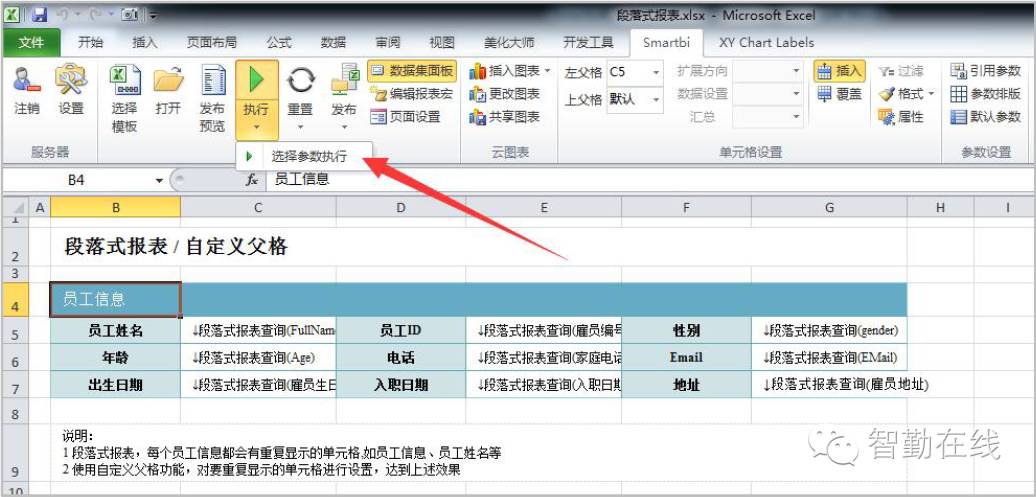Open the 汇总 dropdown
This screenshot has height=497, width=1036.
tap(796, 117)
